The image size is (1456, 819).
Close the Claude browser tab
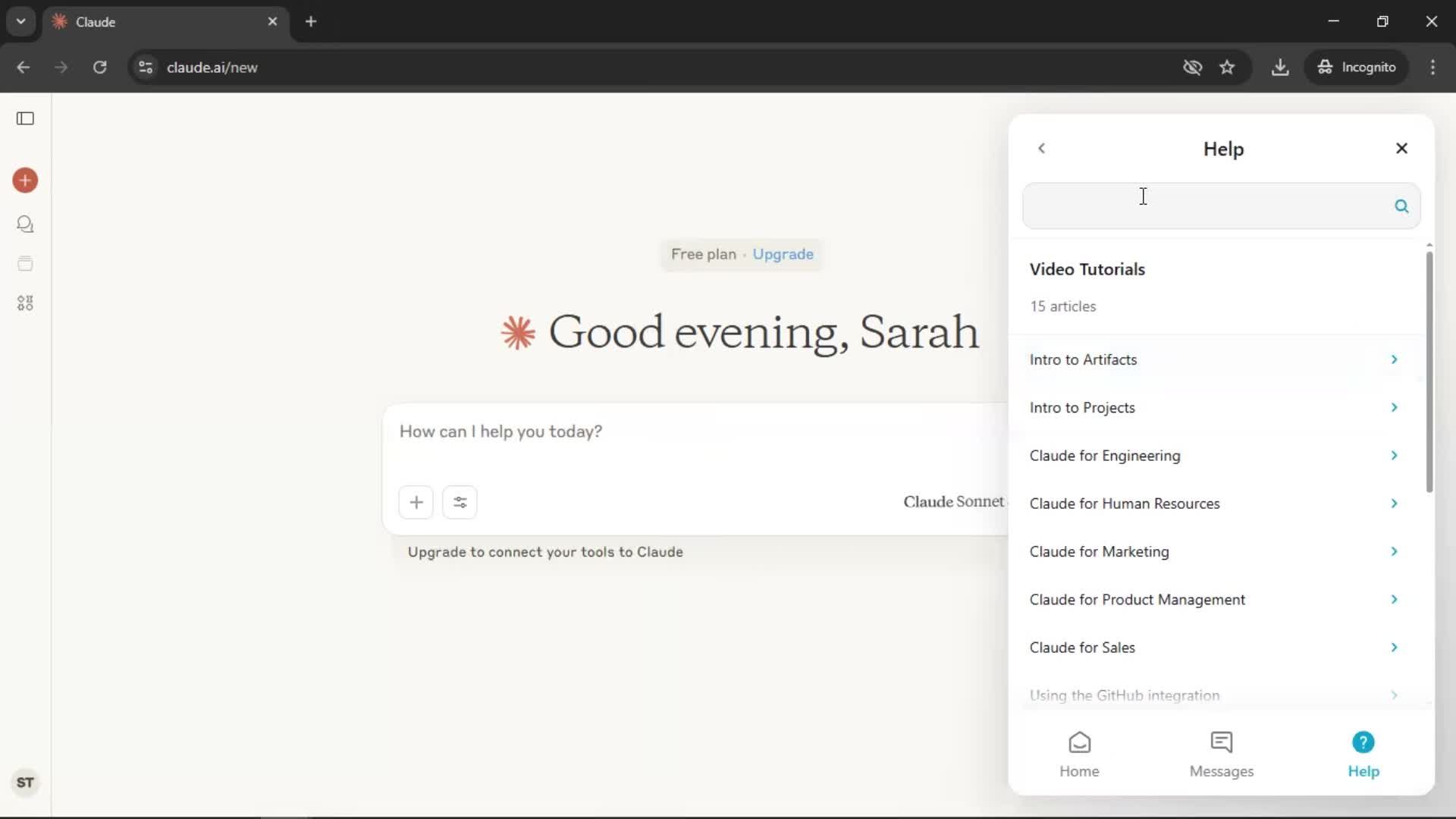click(x=273, y=21)
